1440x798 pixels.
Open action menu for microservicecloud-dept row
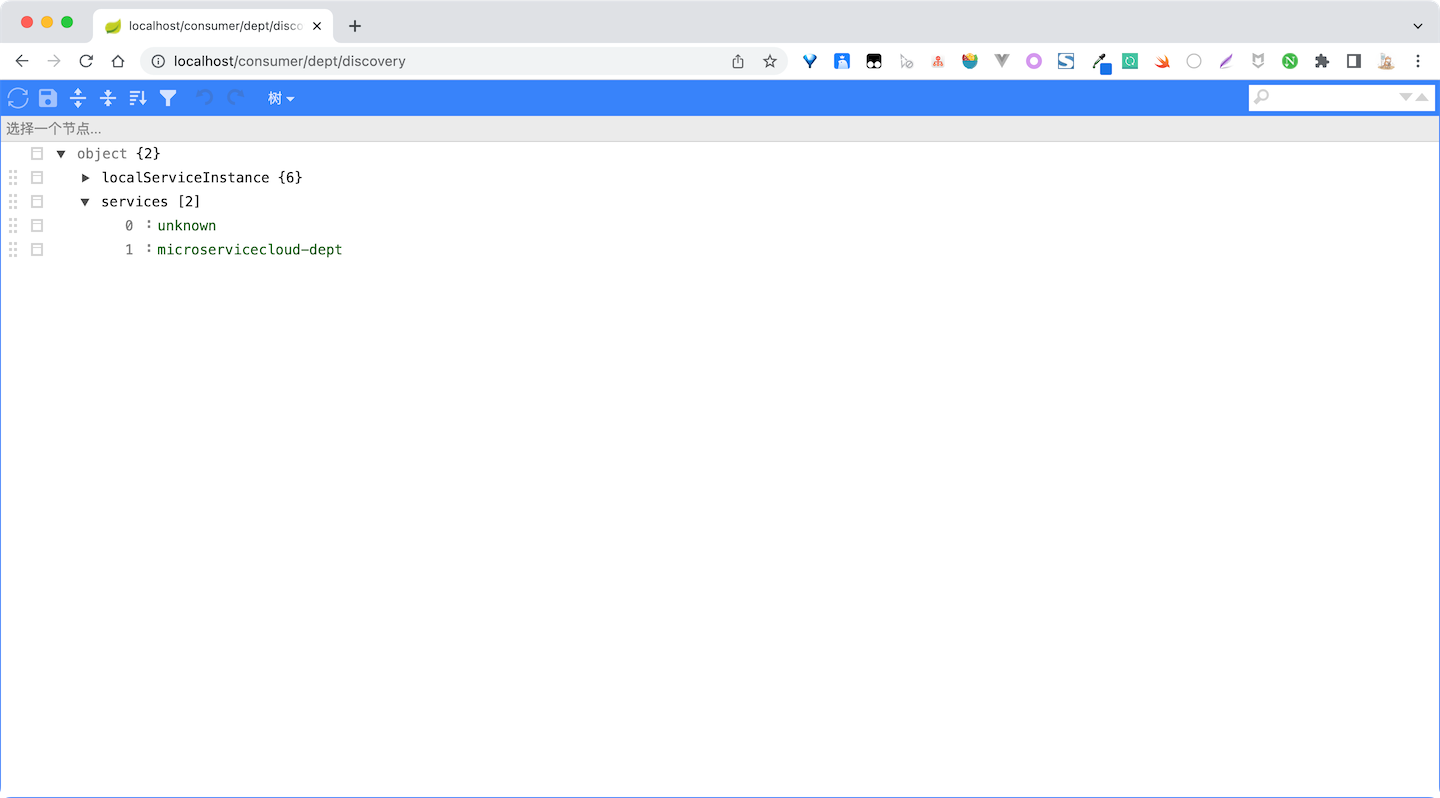37,250
